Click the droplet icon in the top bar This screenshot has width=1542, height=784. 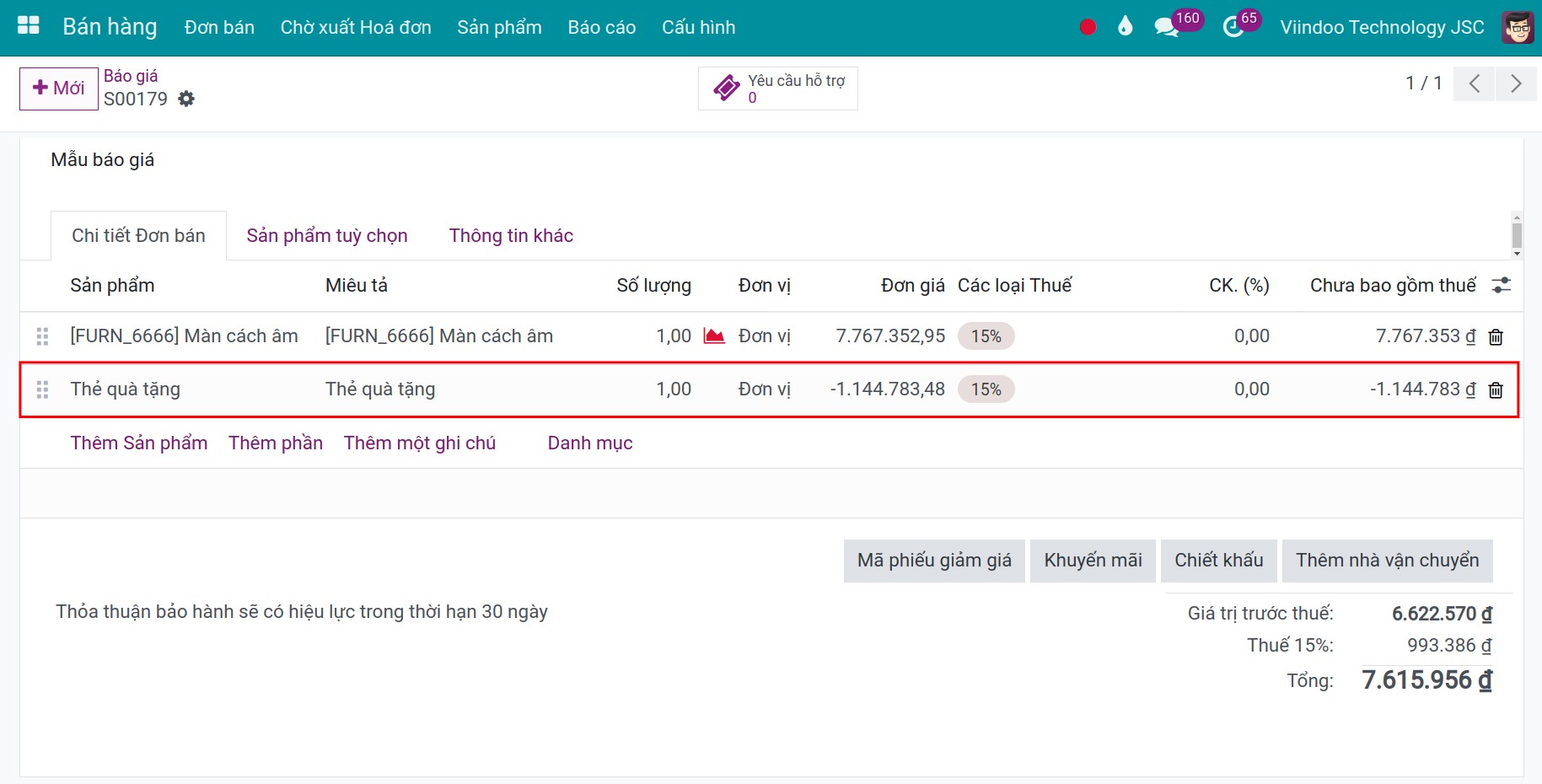click(1125, 26)
